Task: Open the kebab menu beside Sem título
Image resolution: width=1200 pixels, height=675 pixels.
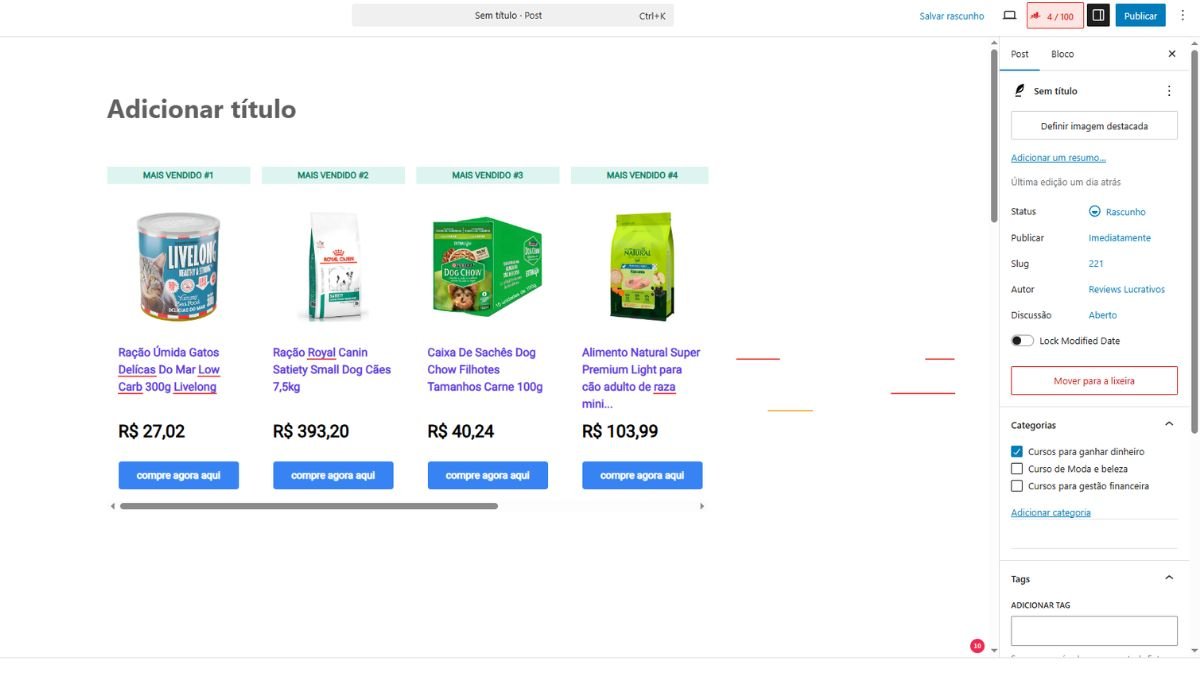Action: click(1168, 90)
